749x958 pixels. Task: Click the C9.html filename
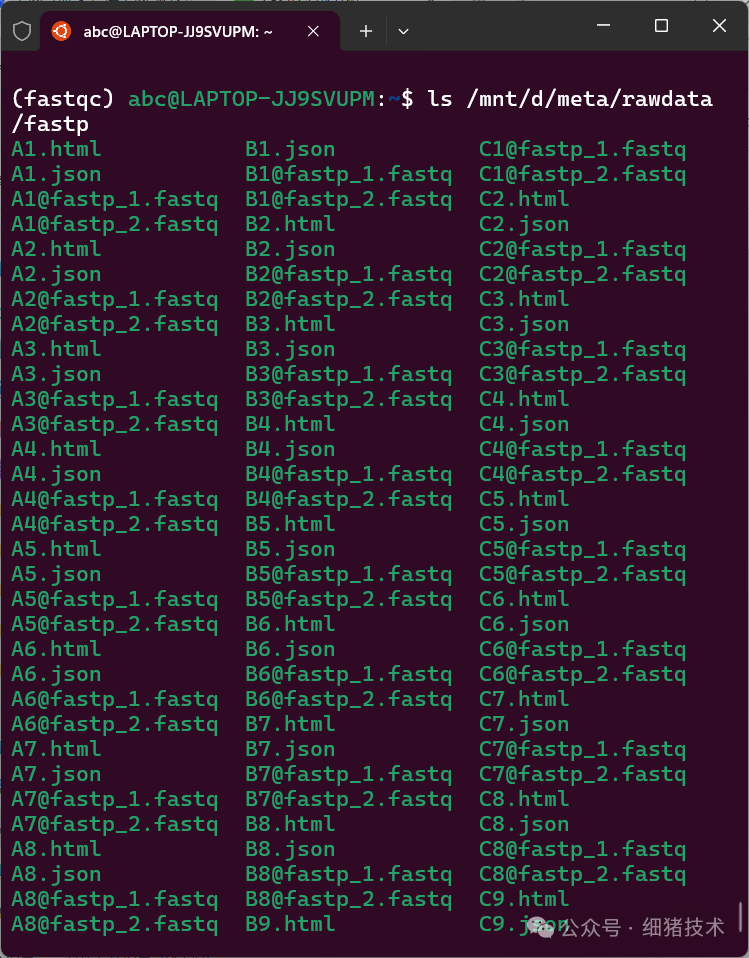point(523,898)
